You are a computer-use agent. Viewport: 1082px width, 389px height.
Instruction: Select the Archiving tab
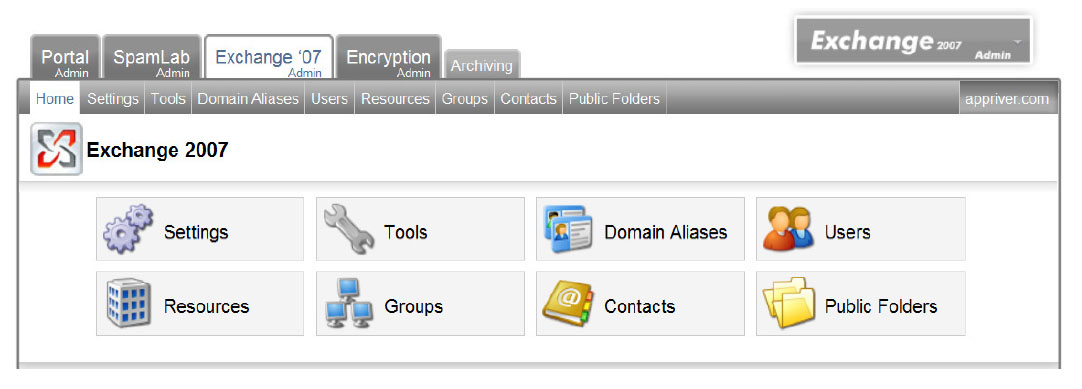point(482,64)
